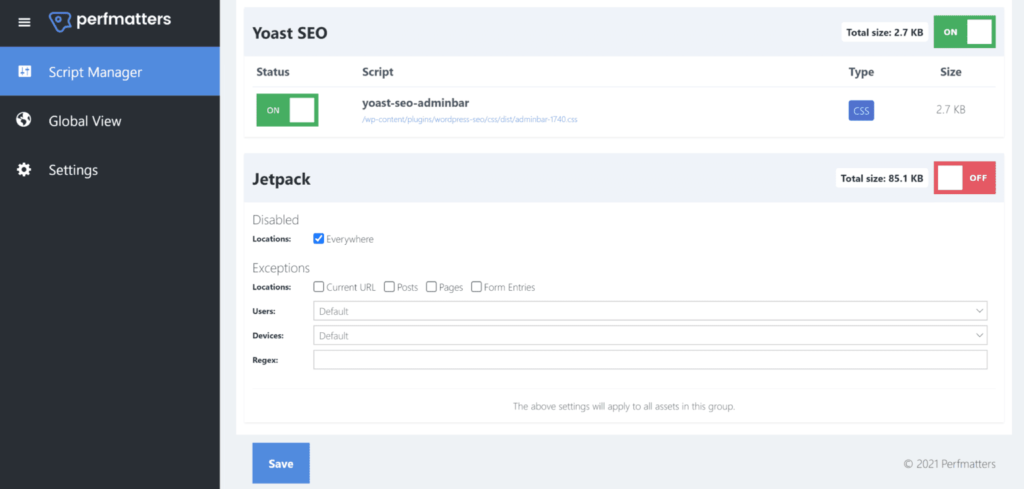Click the Settings gear icon
Viewport: 1024px width, 489px height.
coord(24,170)
